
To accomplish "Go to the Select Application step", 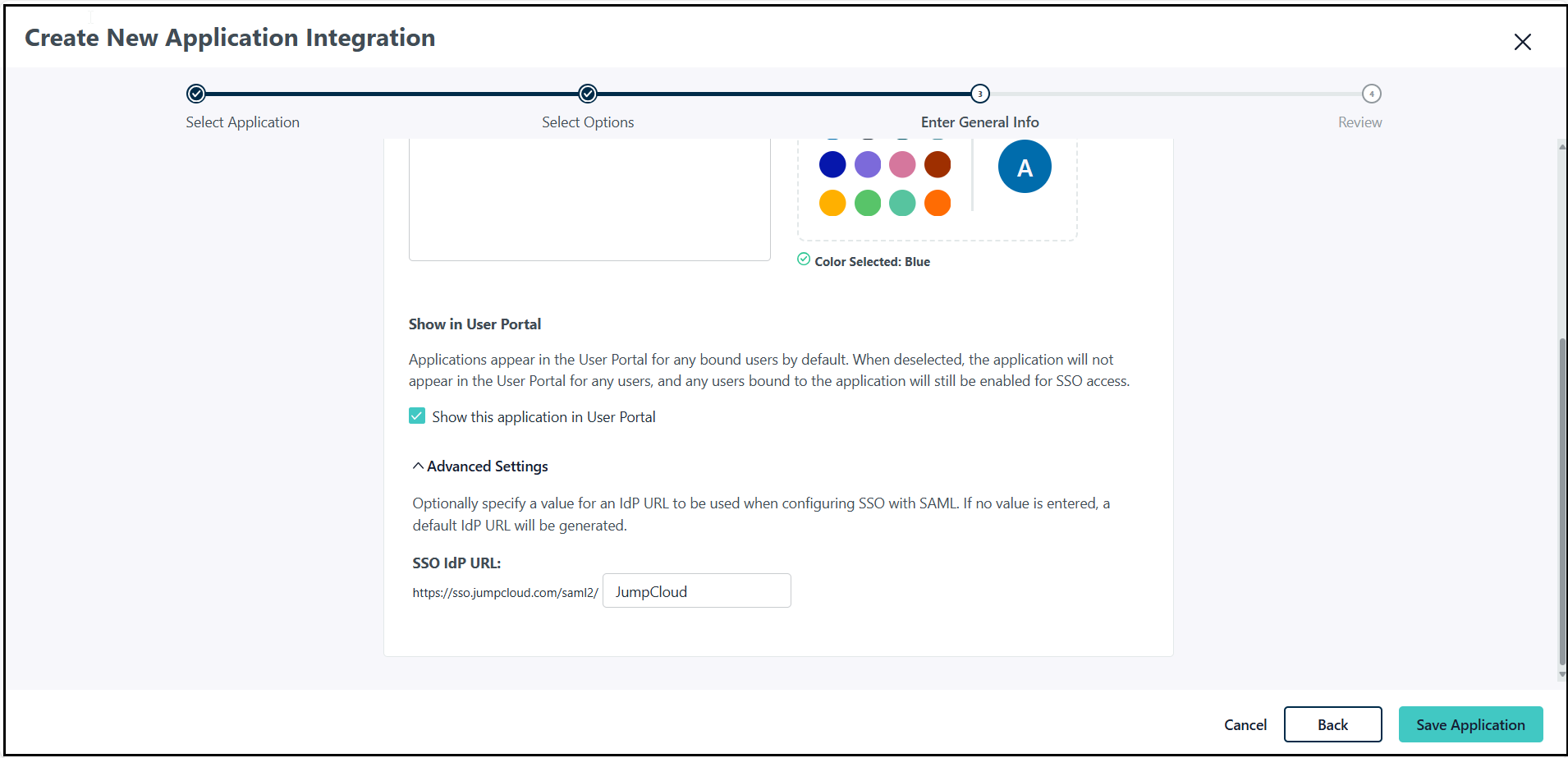I will (x=195, y=94).
